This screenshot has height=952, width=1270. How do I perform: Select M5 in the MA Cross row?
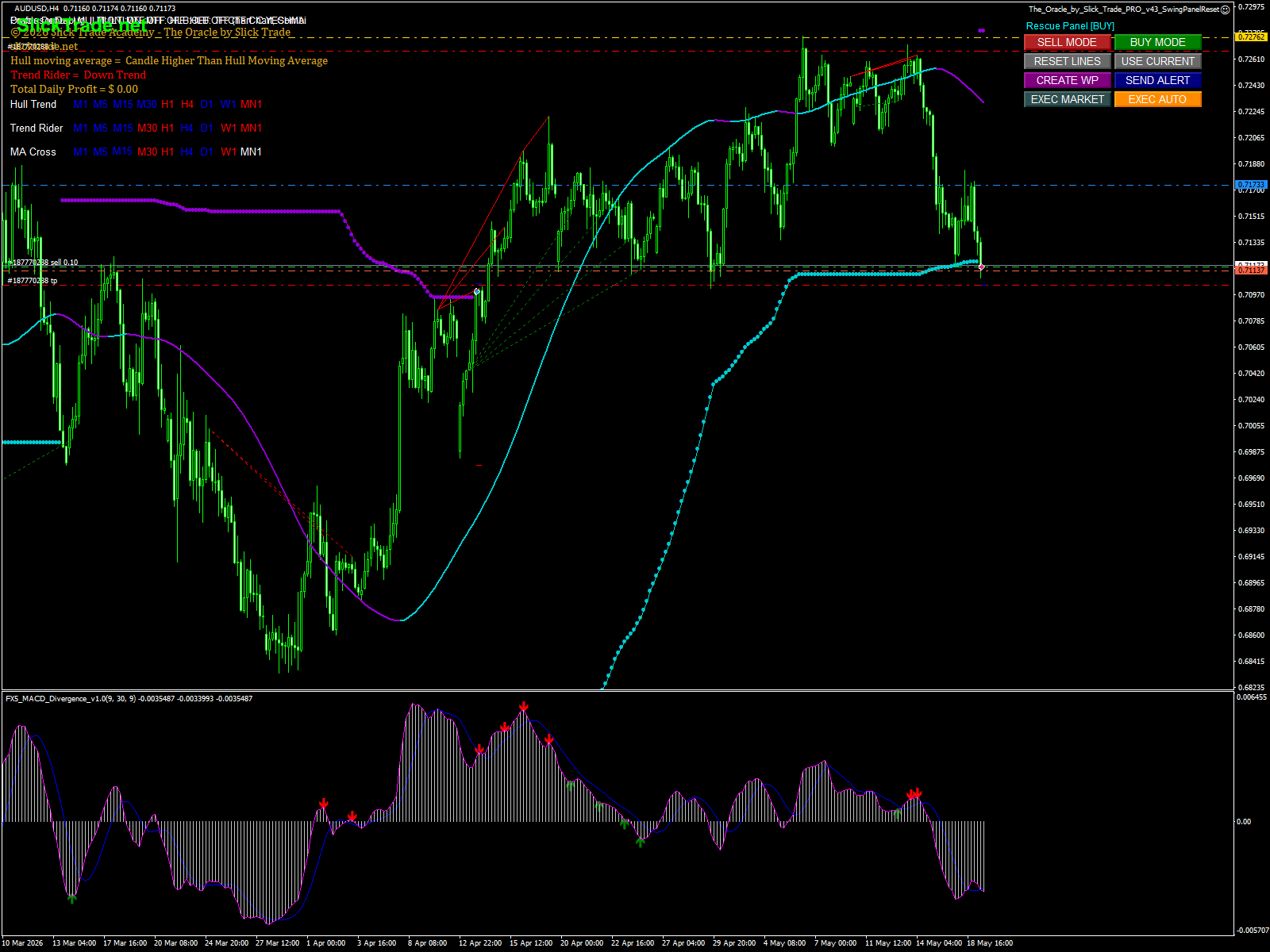tap(101, 152)
